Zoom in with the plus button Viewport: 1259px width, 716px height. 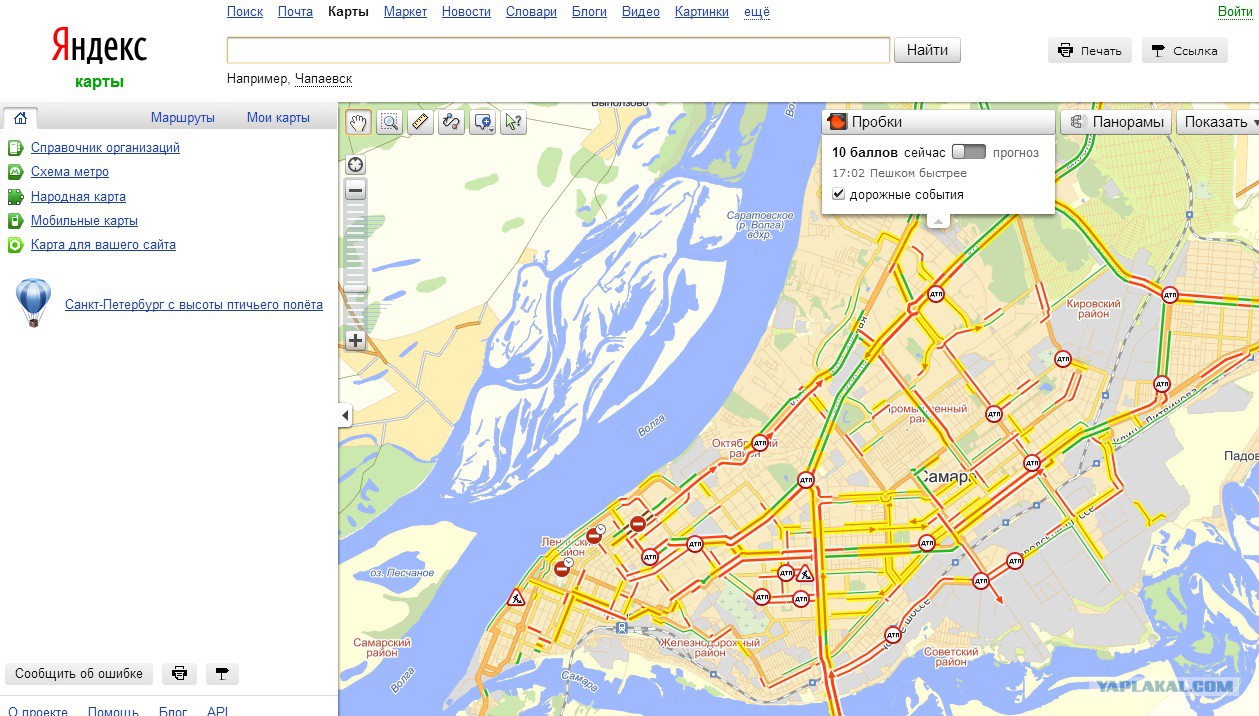pos(355,340)
